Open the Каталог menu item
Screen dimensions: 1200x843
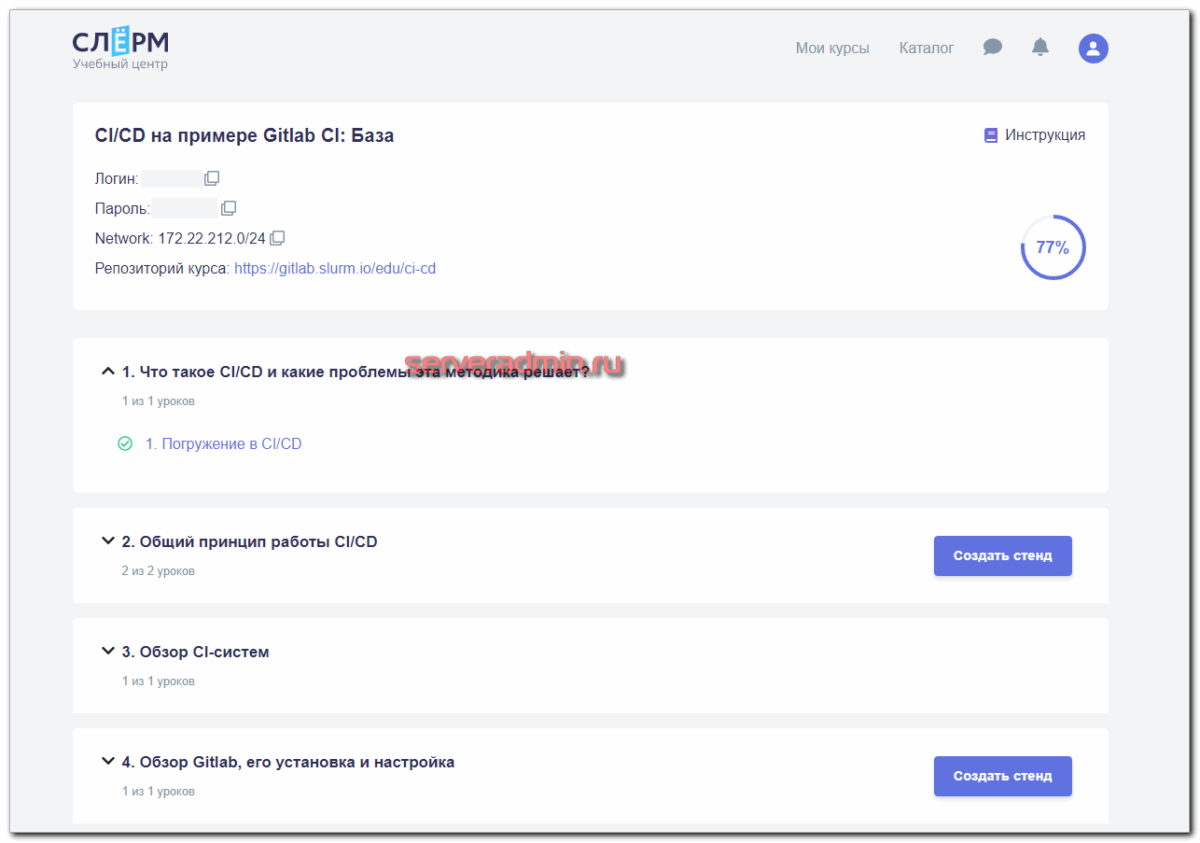tap(926, 48)
